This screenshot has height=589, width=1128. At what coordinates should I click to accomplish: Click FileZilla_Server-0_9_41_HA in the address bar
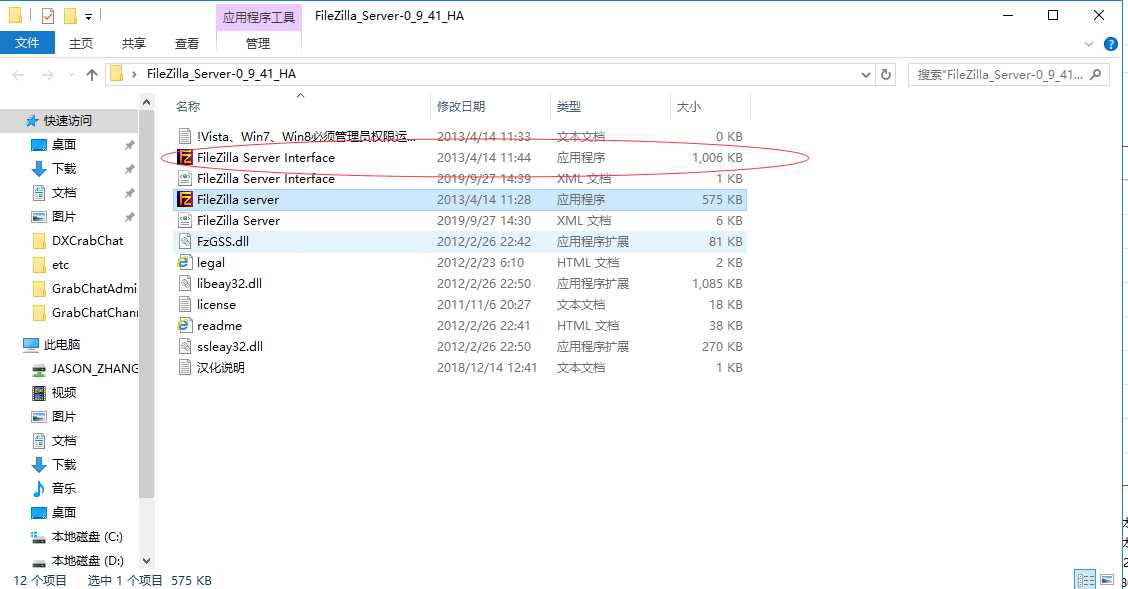[x=222, y=74]
